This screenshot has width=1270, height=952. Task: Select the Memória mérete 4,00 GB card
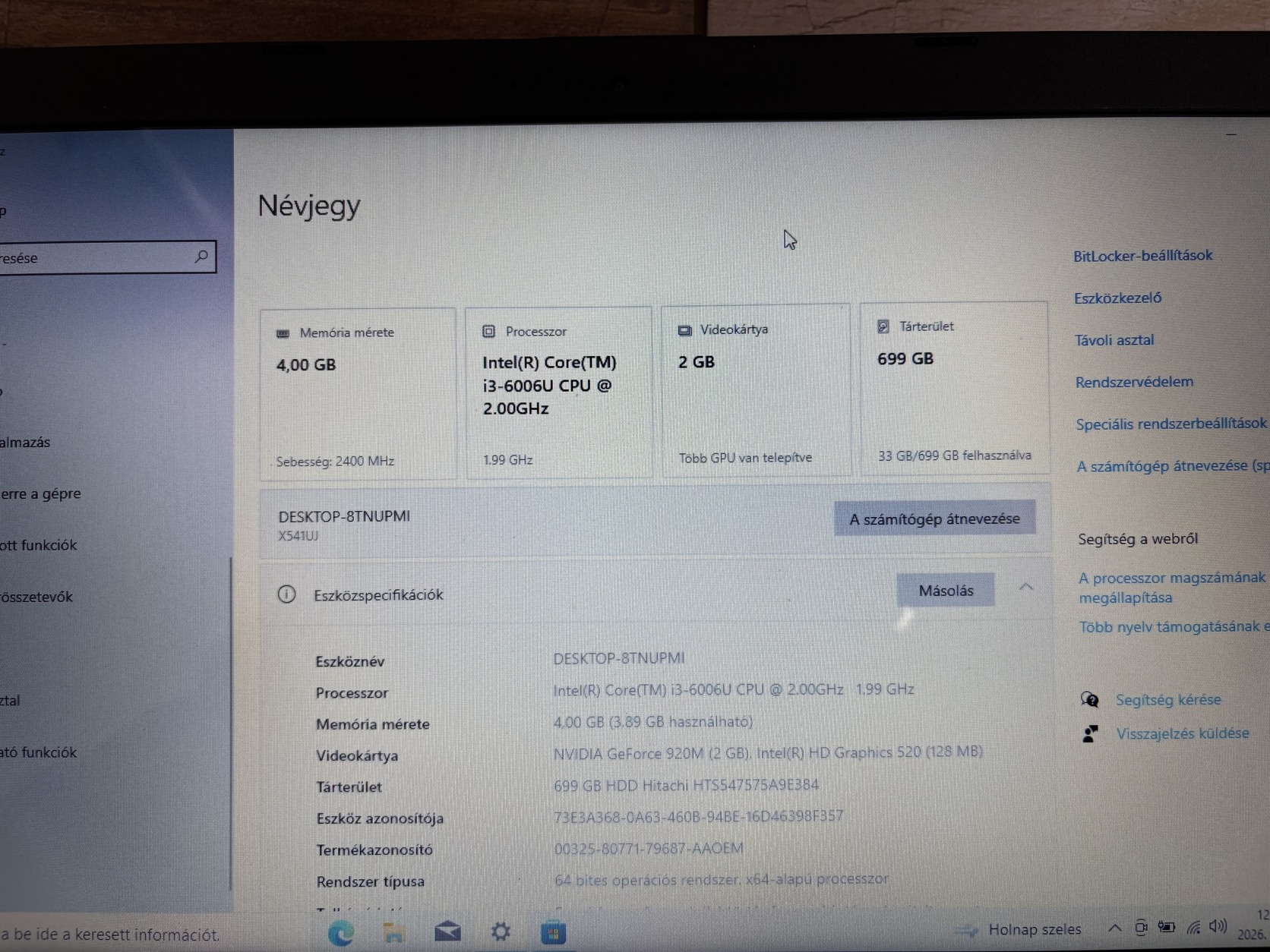[358, 394]
